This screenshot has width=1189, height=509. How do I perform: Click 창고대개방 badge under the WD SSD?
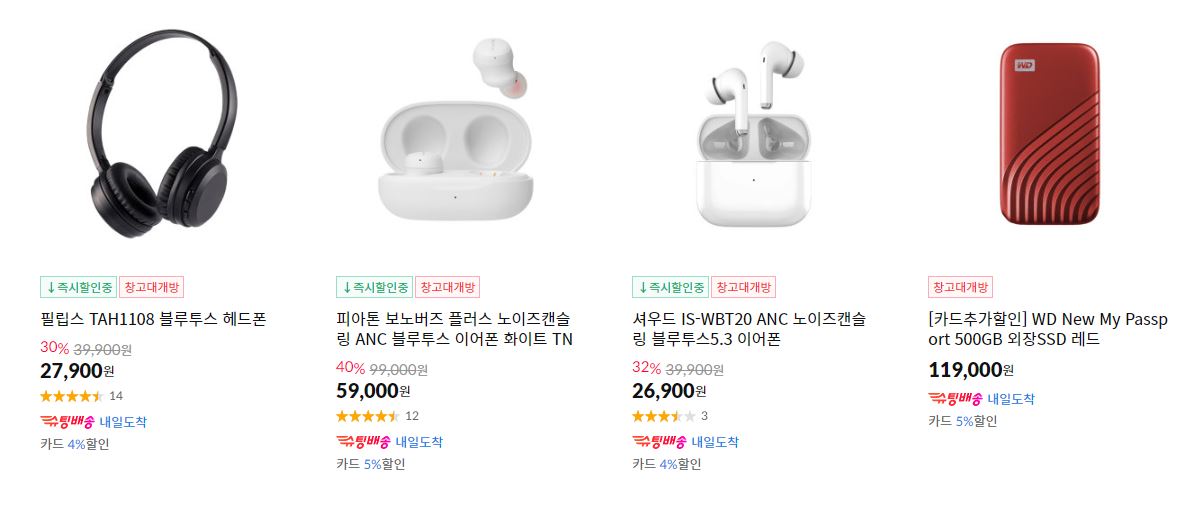pyautogui.click(x=960, y=287)
